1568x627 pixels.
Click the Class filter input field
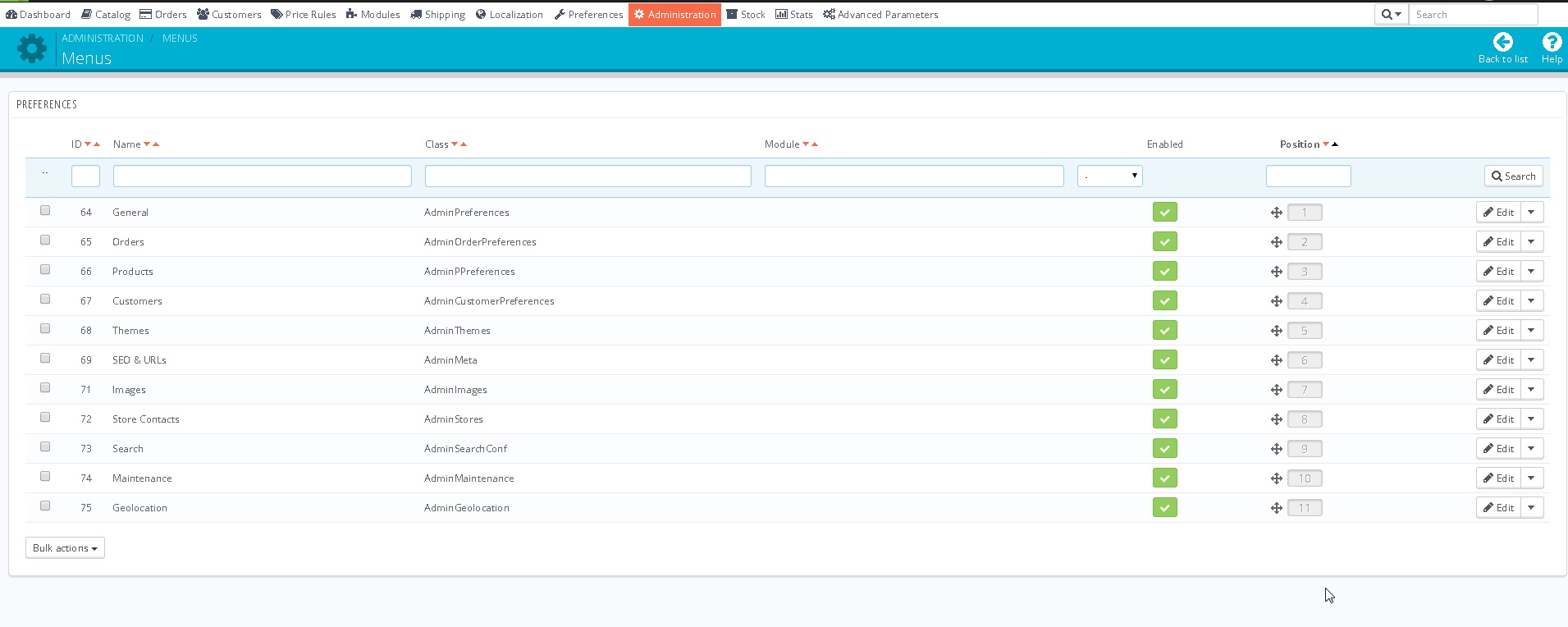pos(588,176)
